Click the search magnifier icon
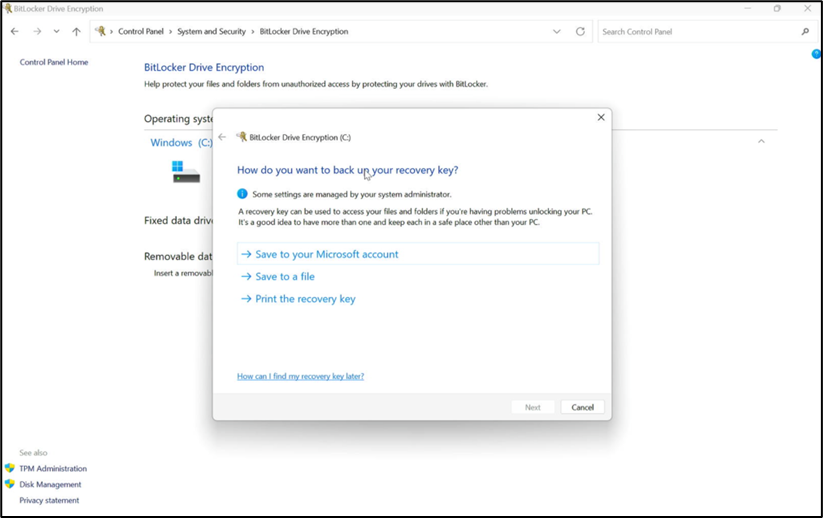This screenshot has height=518, width=823. [805, 31]
